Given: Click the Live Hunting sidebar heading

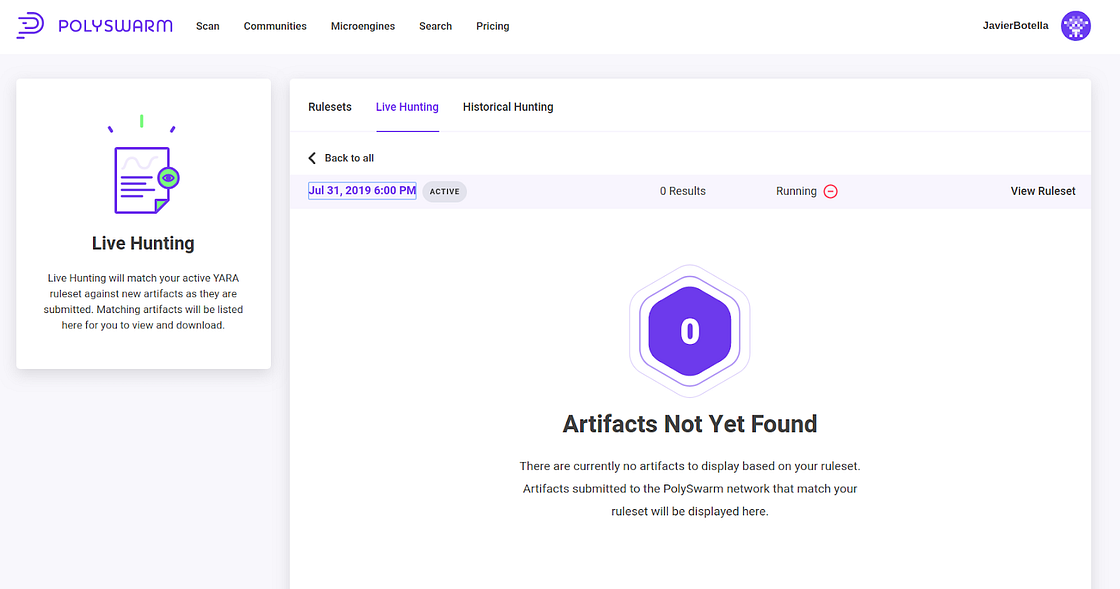Looking at the screenshot, I should pos(143,243).
